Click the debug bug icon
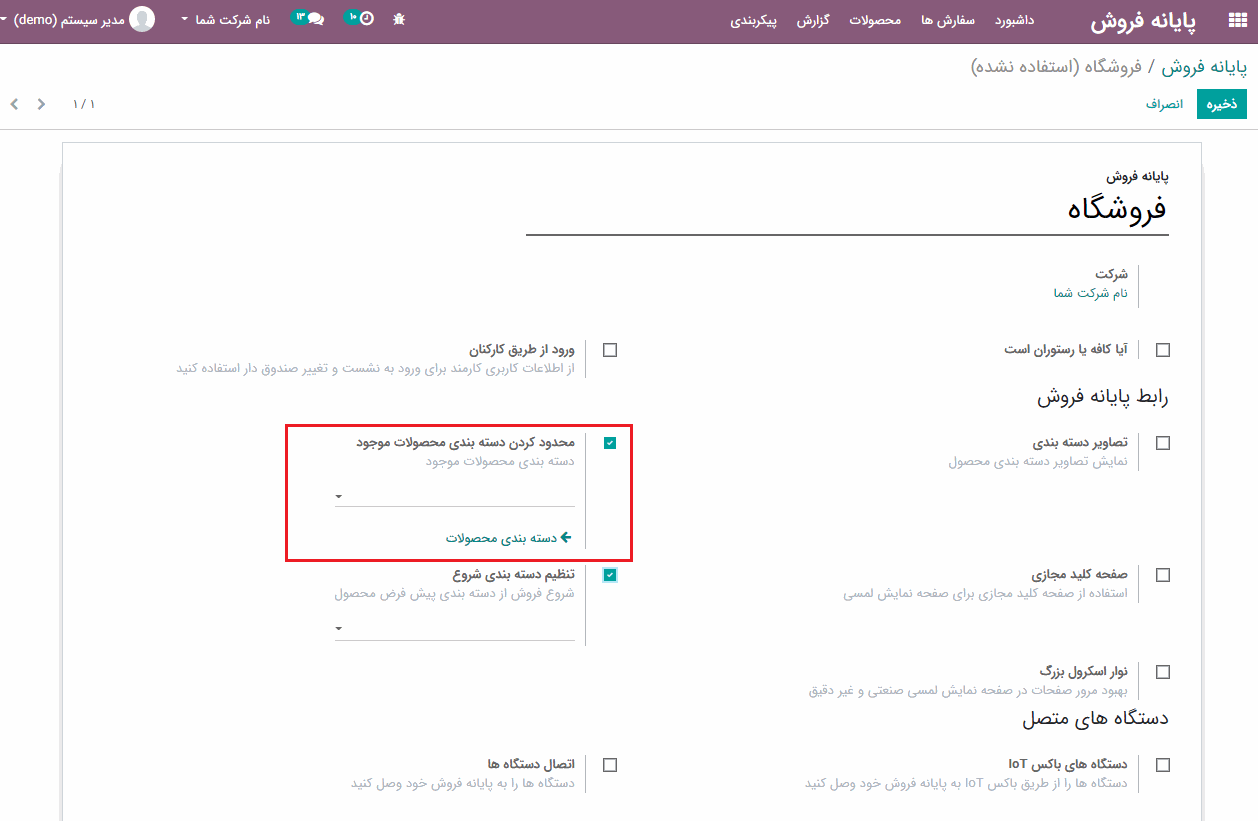This screenshot has height=821, width=1258. (x=399, y=19)
